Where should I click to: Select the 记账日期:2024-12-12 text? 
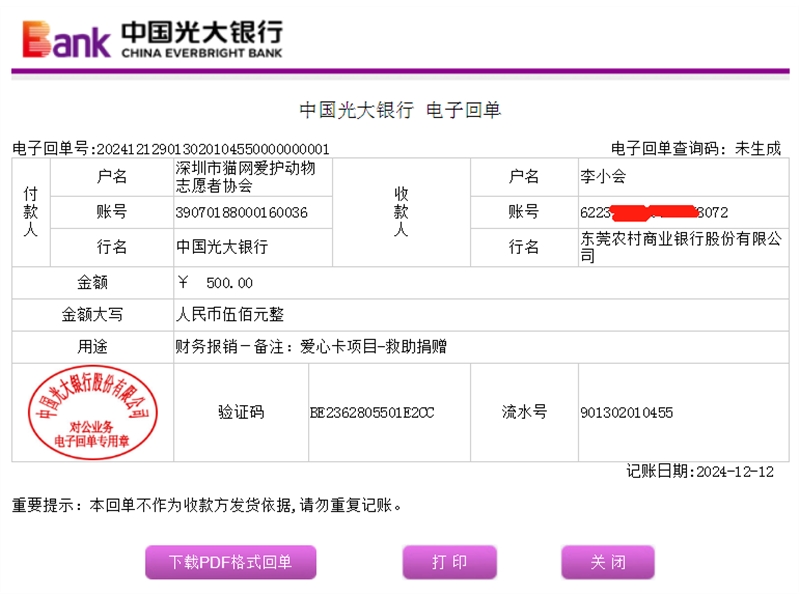coord(700,471)
